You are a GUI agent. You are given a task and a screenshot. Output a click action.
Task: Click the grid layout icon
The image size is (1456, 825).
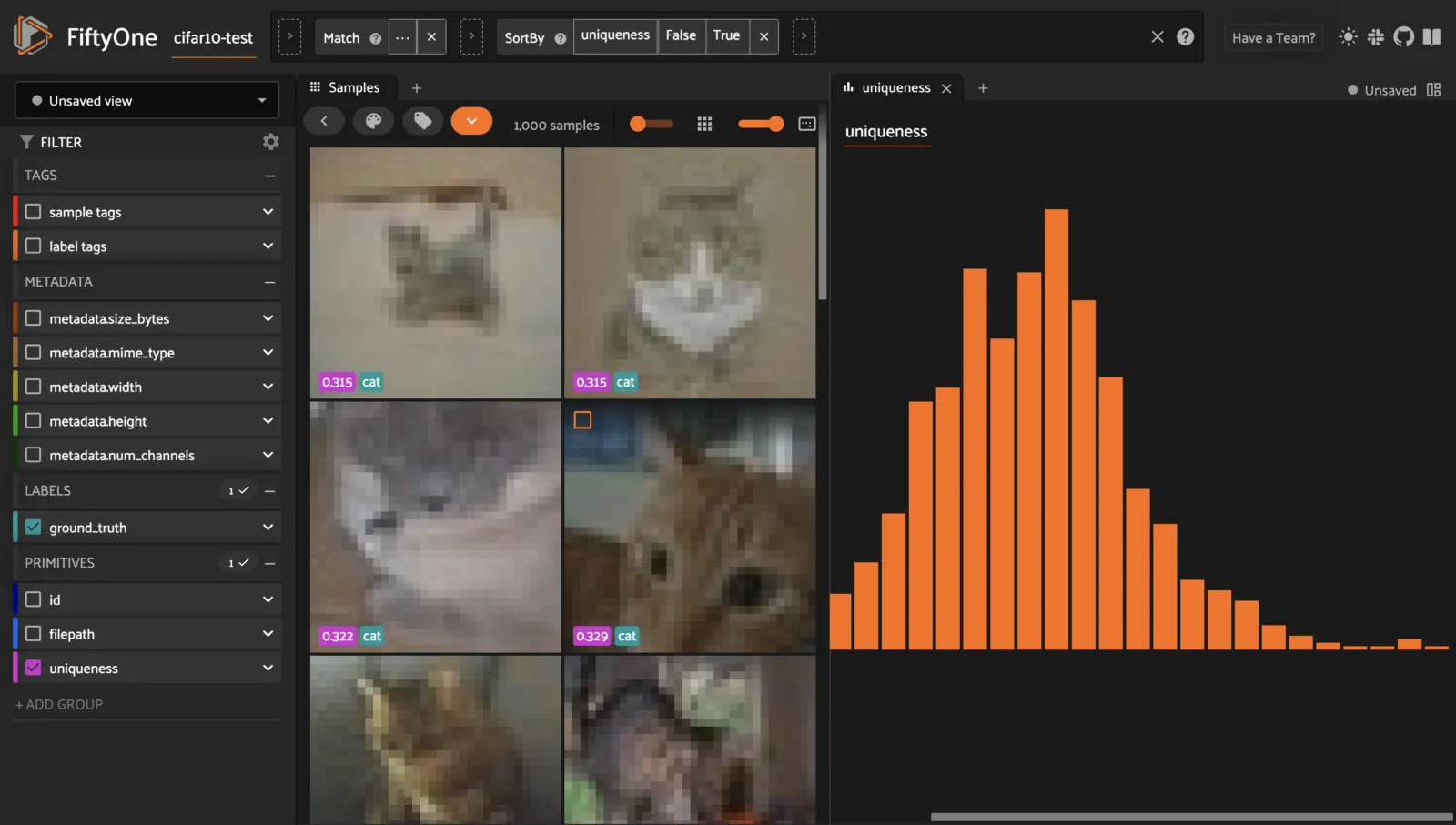pyautogui.click(x=704, y=124)
